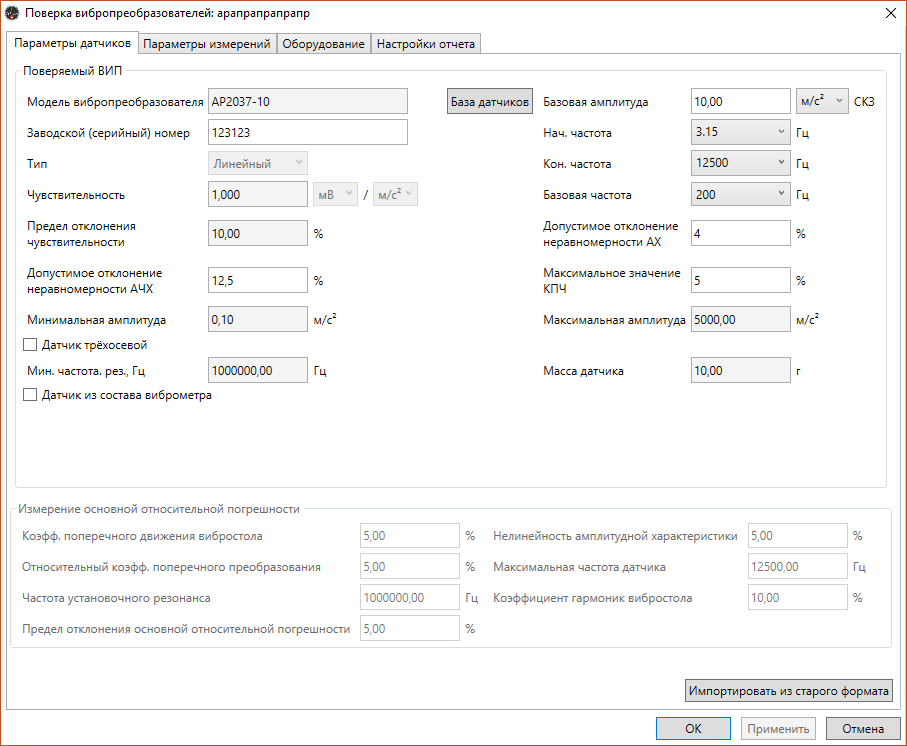Image resolution: width=907 pixels, height=746 pixels.
Task: Click the 'Максимальное значение КПЧ' field
Action: [740, 280]
